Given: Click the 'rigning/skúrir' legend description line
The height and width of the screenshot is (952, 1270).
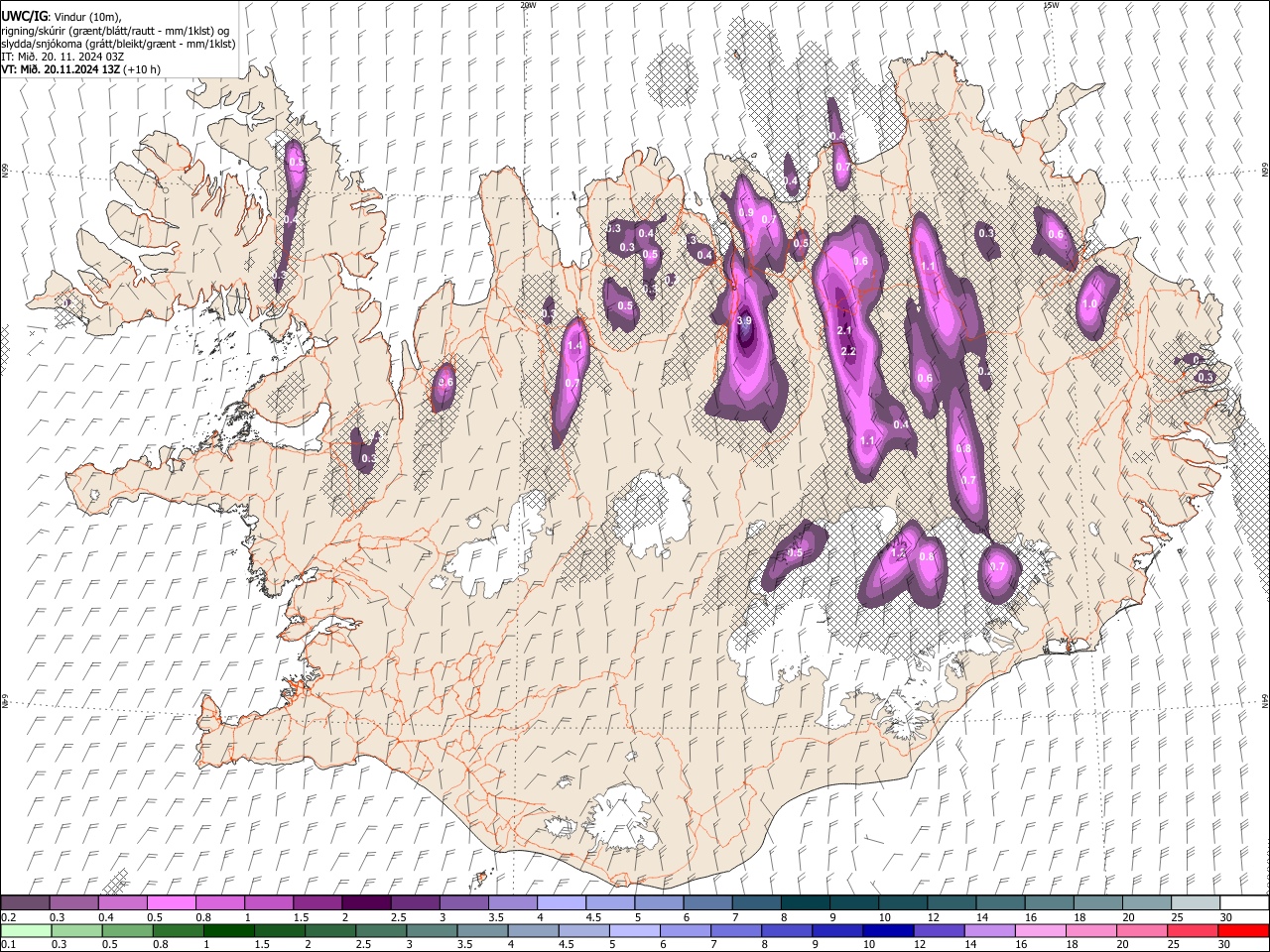Looking at the screenshot, I should [115, 30].
